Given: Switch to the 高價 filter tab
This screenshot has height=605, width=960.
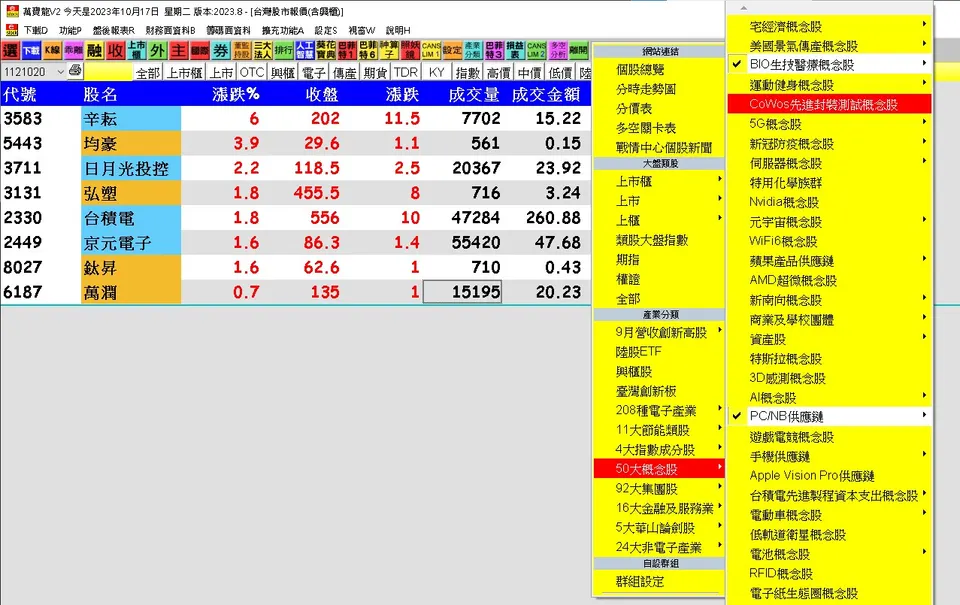Looking at the screenshot, I should [x=498, y=73].
